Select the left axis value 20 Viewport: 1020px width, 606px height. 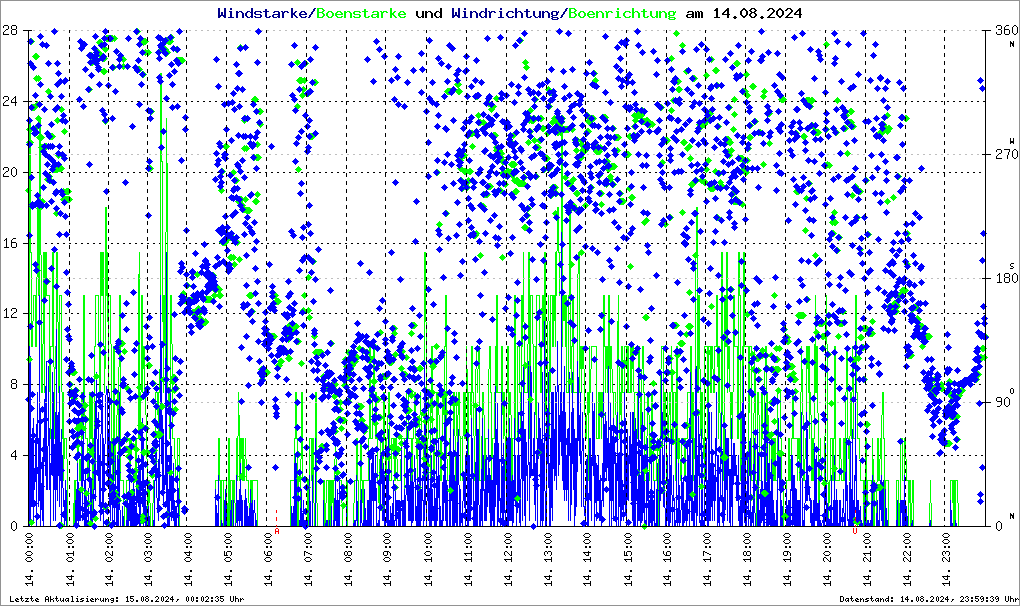click(x=9, y=172)
